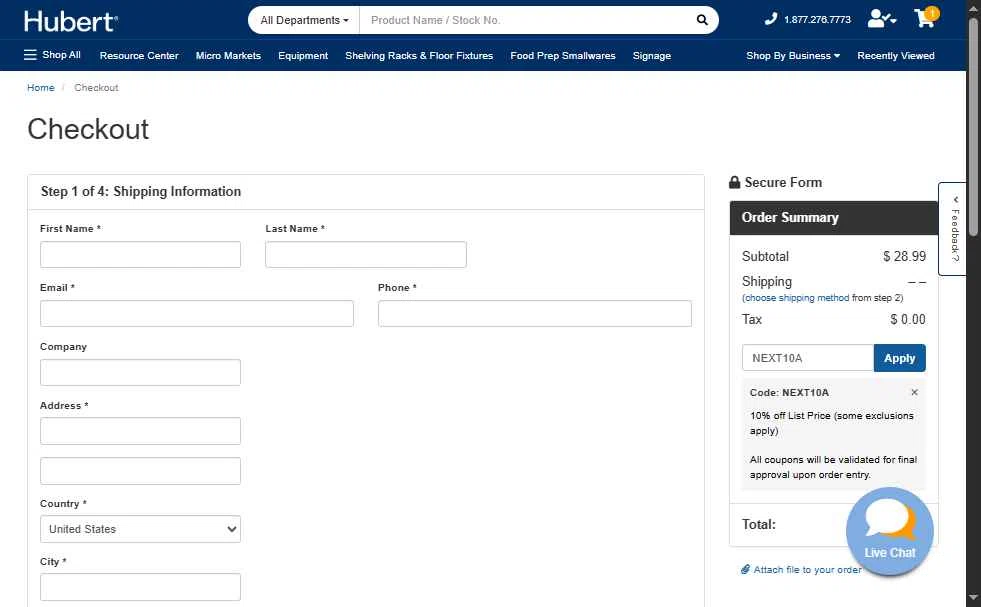Image resolution: width=981 pixels, height=607 pixels.
Task: Open Resource Center menu item
Action: (x=139, y=56)
